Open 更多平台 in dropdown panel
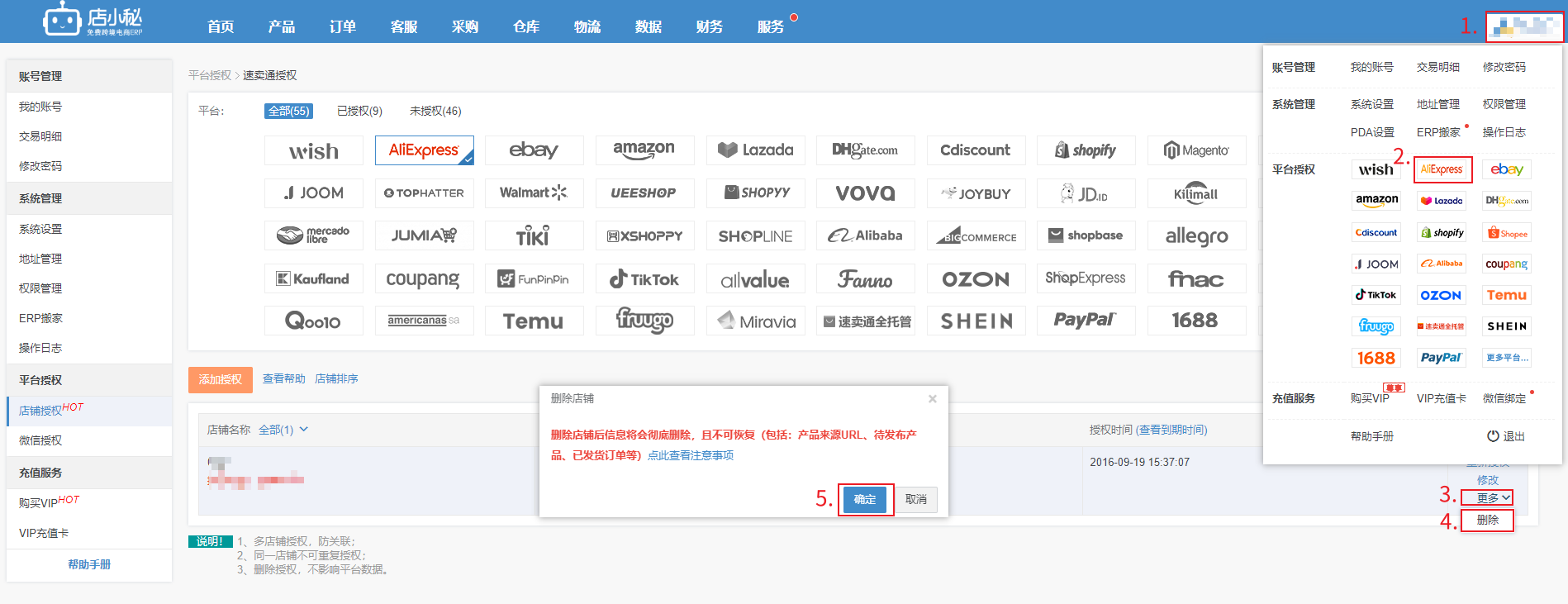The image size is (1568, 604). click(1508, 358)
